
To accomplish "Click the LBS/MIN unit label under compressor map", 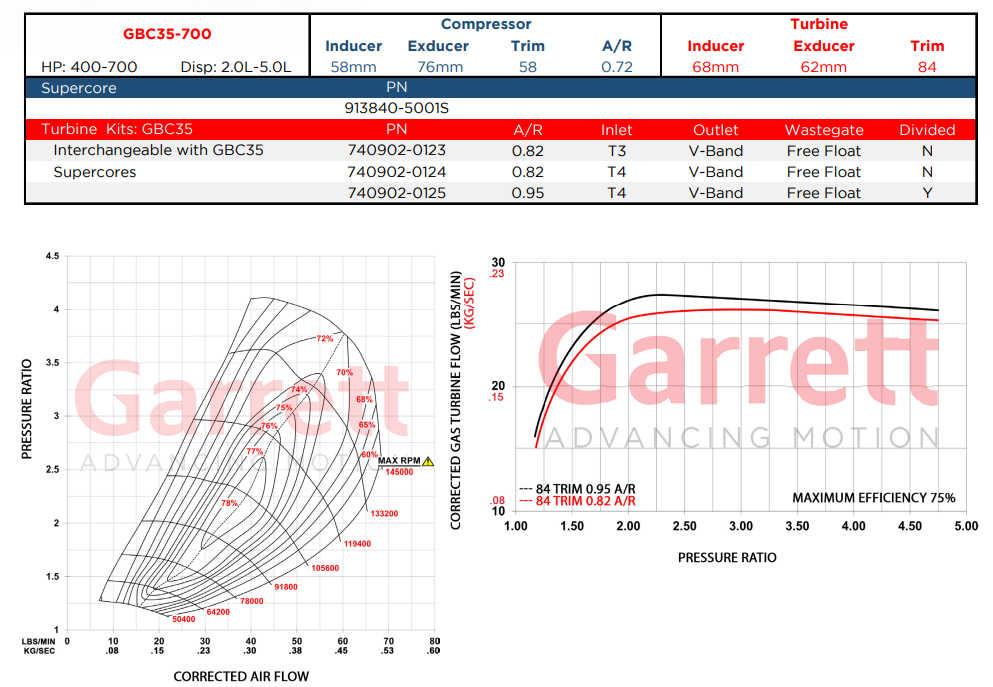I will [x=39, y=641].
